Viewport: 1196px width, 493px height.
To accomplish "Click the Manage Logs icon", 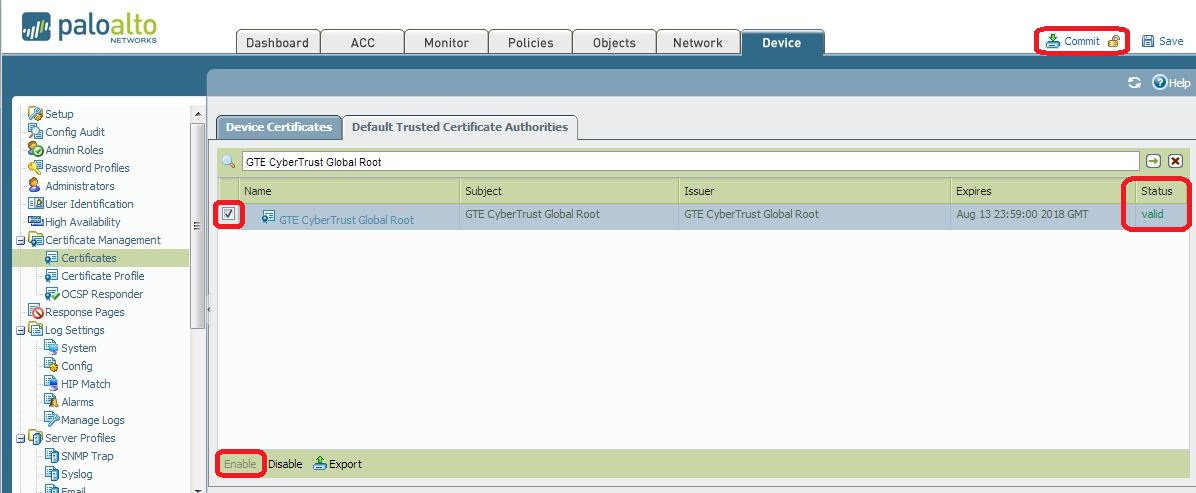I will (51, 419).
